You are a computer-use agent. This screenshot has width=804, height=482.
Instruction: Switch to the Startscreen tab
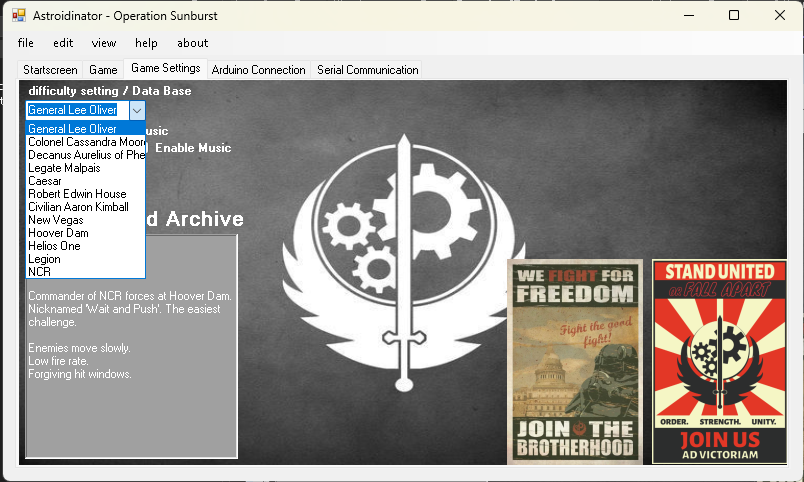[50, 70]
